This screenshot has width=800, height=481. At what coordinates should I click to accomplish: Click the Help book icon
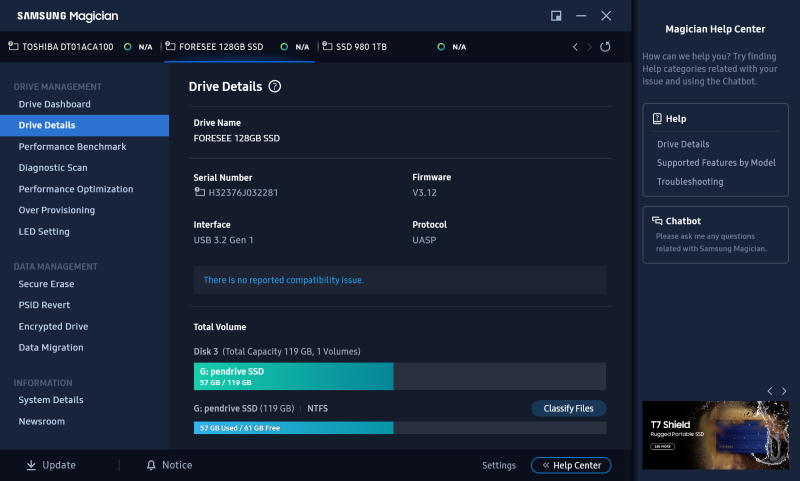657,118
